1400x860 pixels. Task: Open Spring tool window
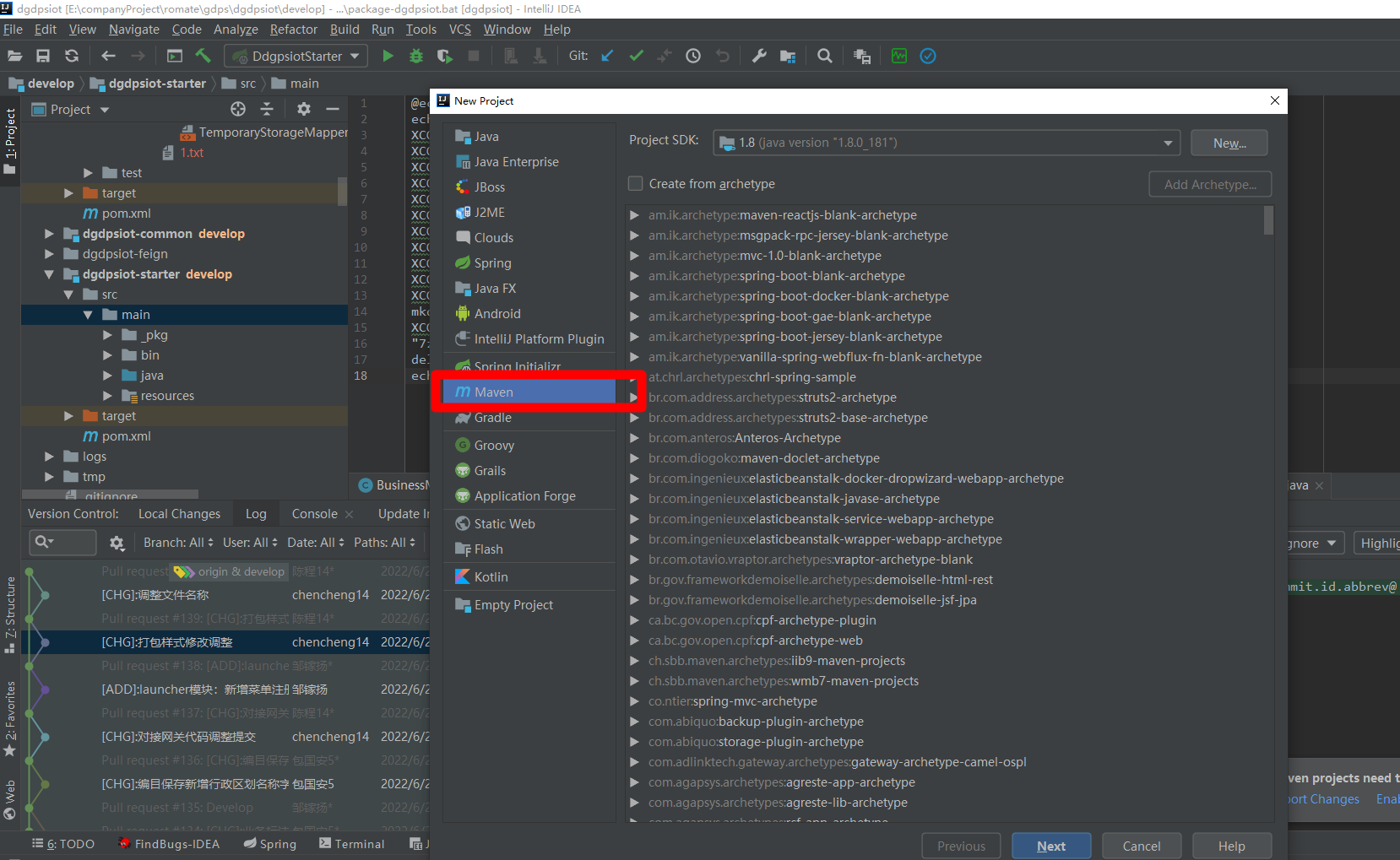click(270, 844)
